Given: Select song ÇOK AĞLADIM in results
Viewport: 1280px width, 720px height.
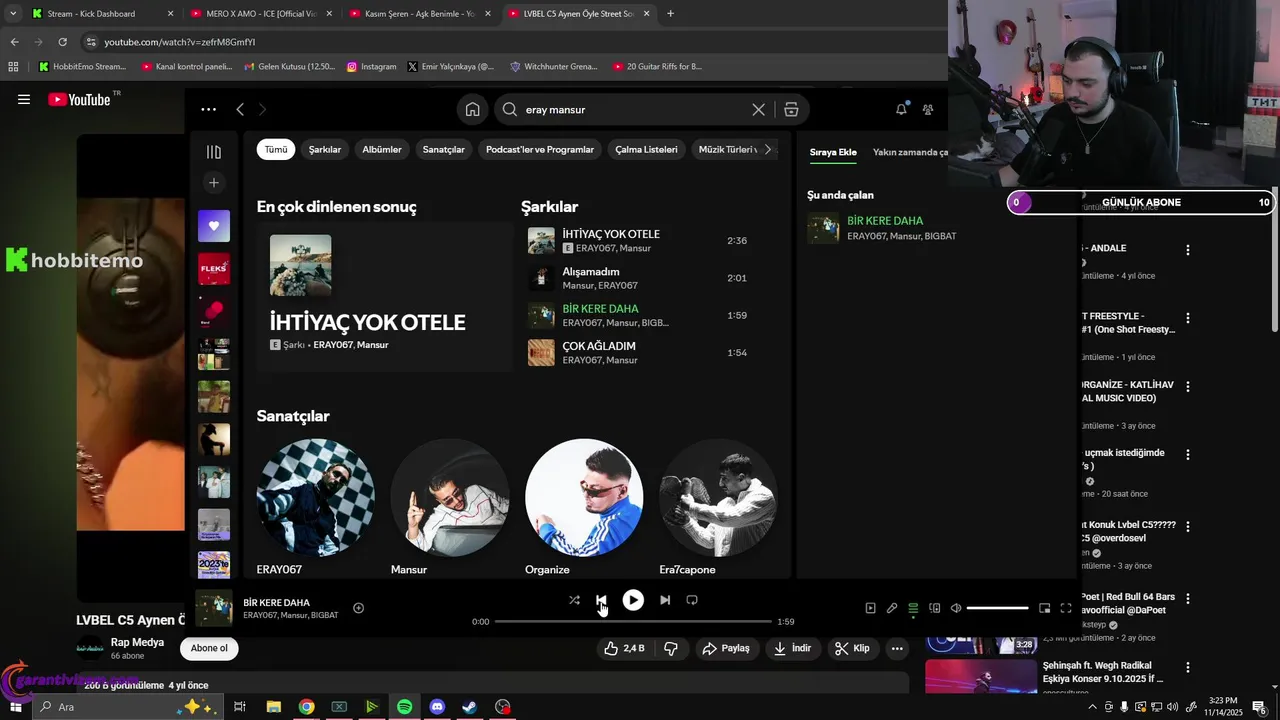Looking at the screenshot, I should click(x=599, y=346).
